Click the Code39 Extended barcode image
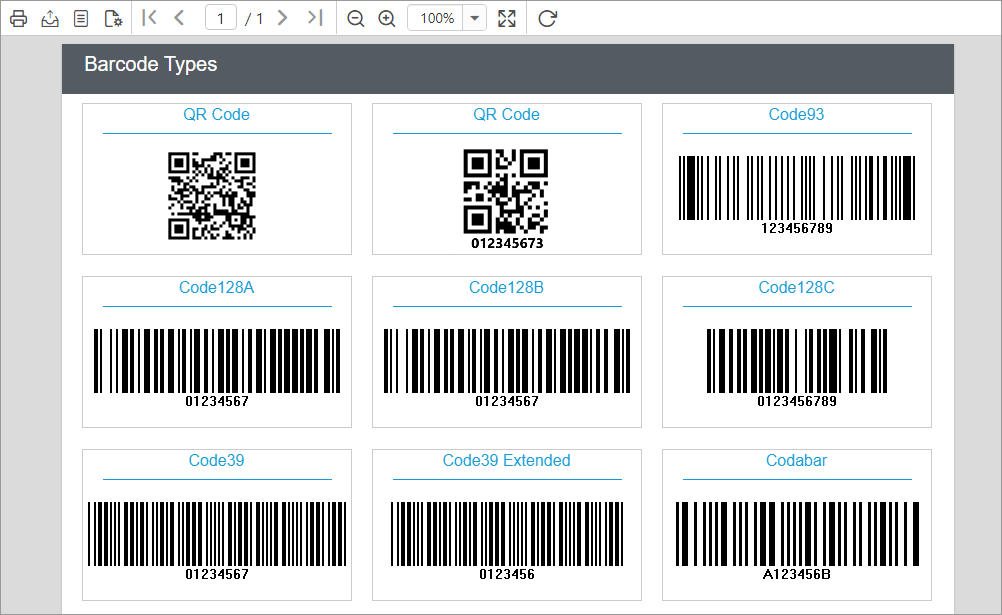 click(x=507, y=534)
